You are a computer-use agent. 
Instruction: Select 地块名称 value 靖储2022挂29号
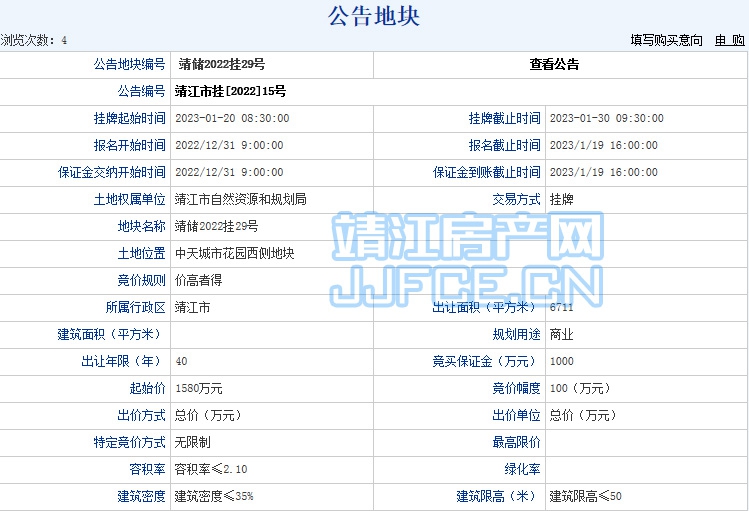pos(216,226)
